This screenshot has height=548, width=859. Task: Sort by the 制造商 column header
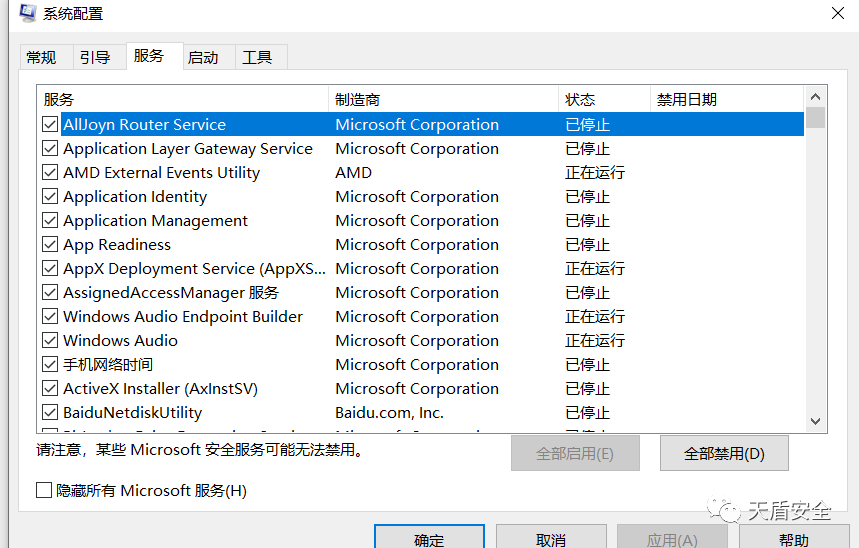coord(443,100)
